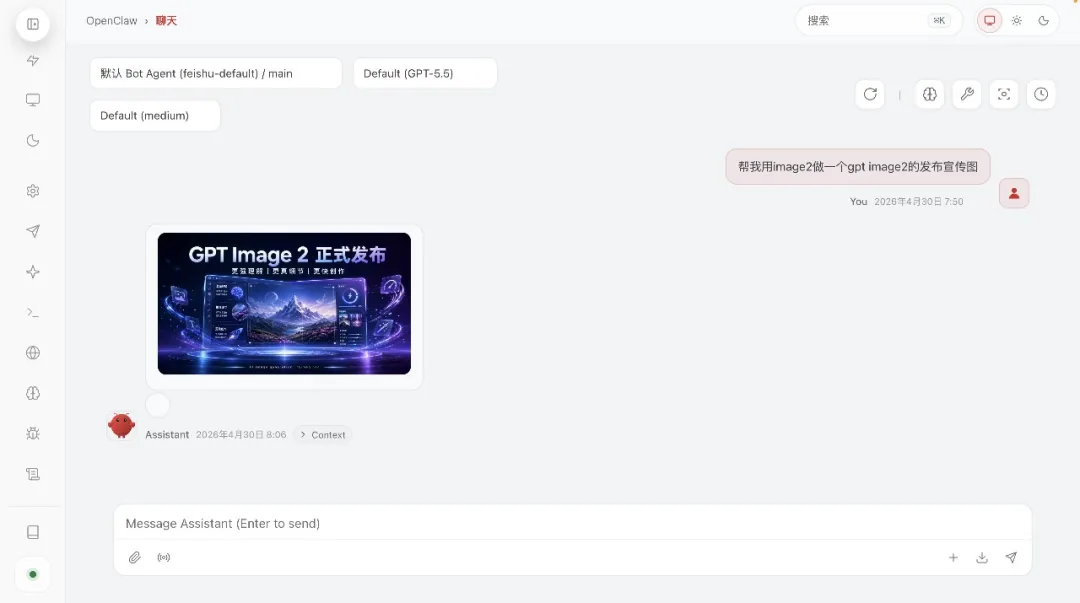
Task: Open the terminal prompt sidebar icon
Action: coord(32,312)
